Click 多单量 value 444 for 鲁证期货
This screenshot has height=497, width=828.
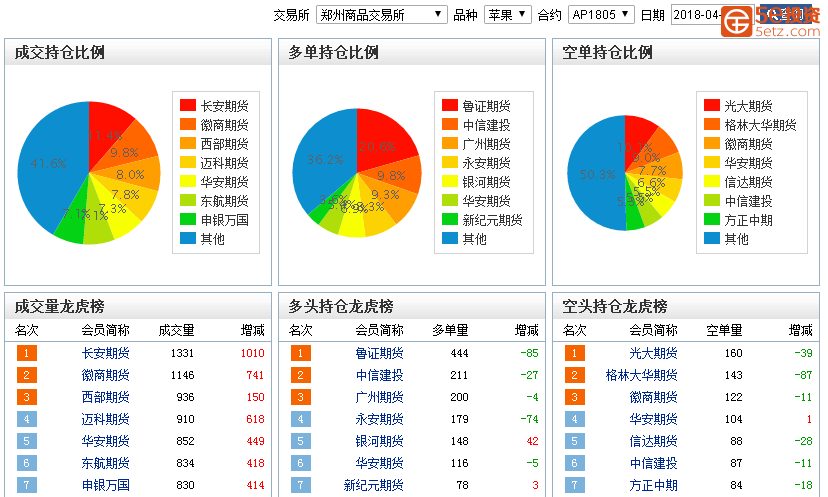(459, 353)
